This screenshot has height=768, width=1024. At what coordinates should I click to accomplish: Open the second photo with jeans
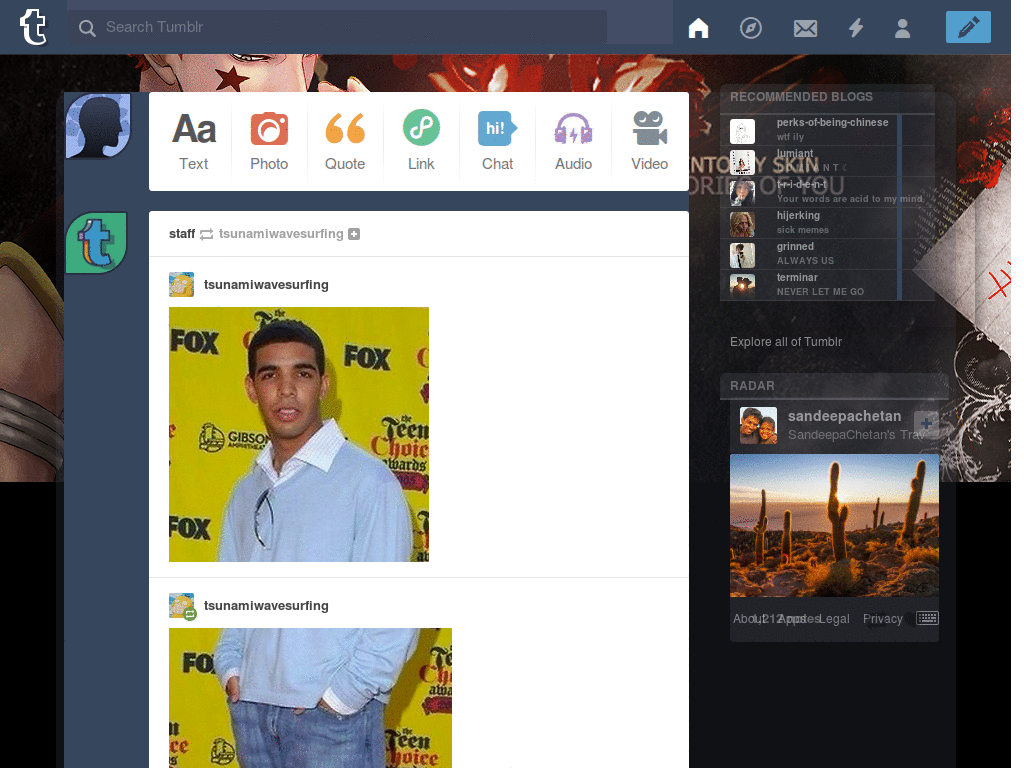(310, 697)
